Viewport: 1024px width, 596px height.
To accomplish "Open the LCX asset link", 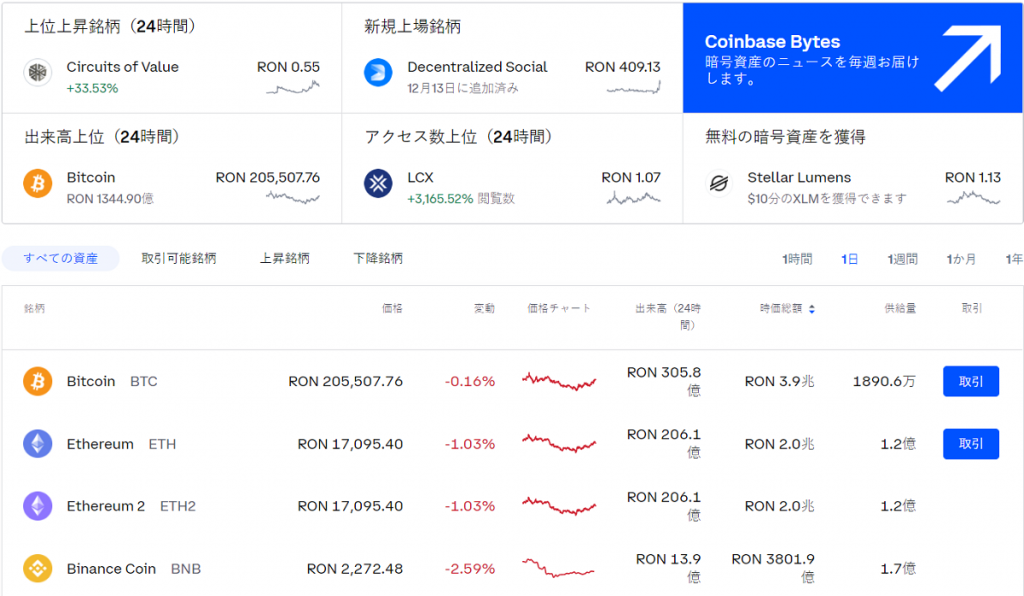I will point(421,178).
